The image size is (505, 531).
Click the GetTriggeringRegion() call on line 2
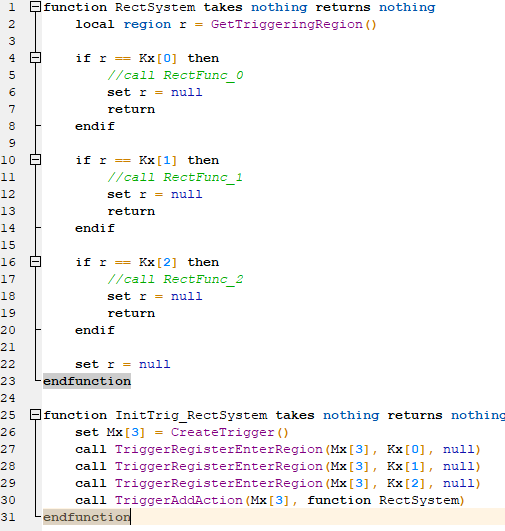[x=293, y=24]
